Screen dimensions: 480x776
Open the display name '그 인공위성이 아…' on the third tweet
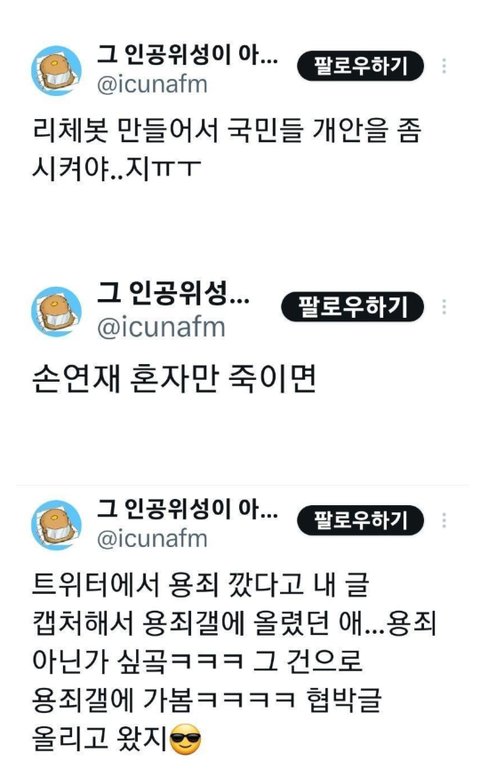(x=187, y=509)
